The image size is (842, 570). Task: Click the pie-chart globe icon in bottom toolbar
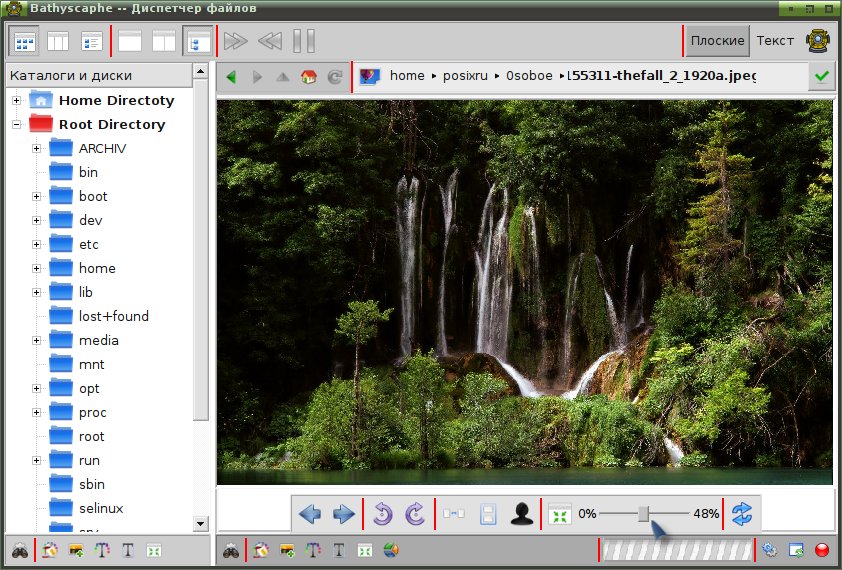pyautogui.click(x=391, y=551)
